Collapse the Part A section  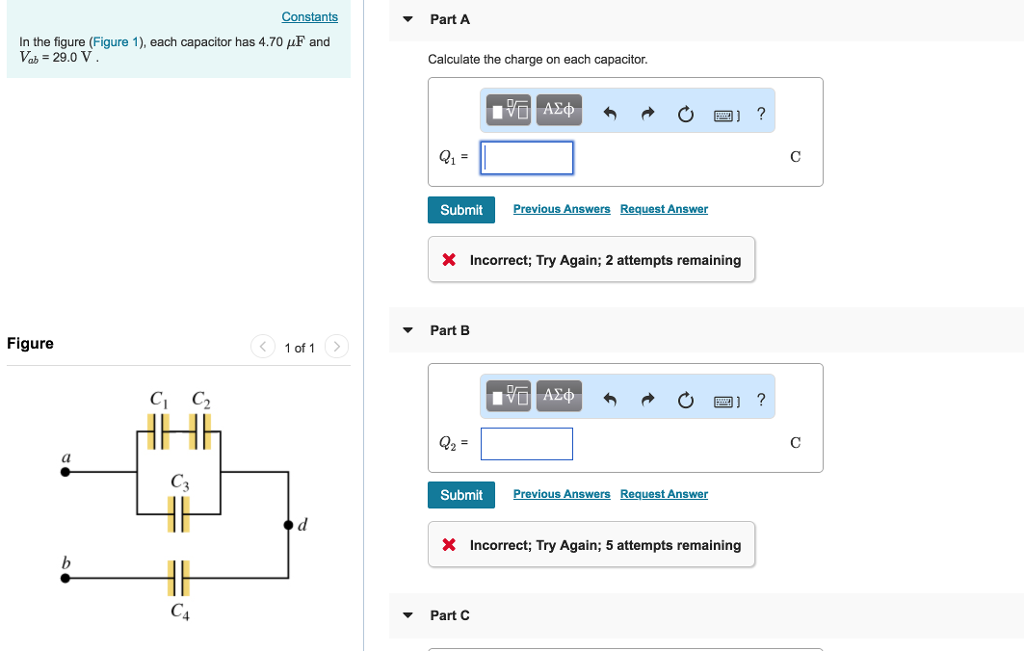(407, 19)
